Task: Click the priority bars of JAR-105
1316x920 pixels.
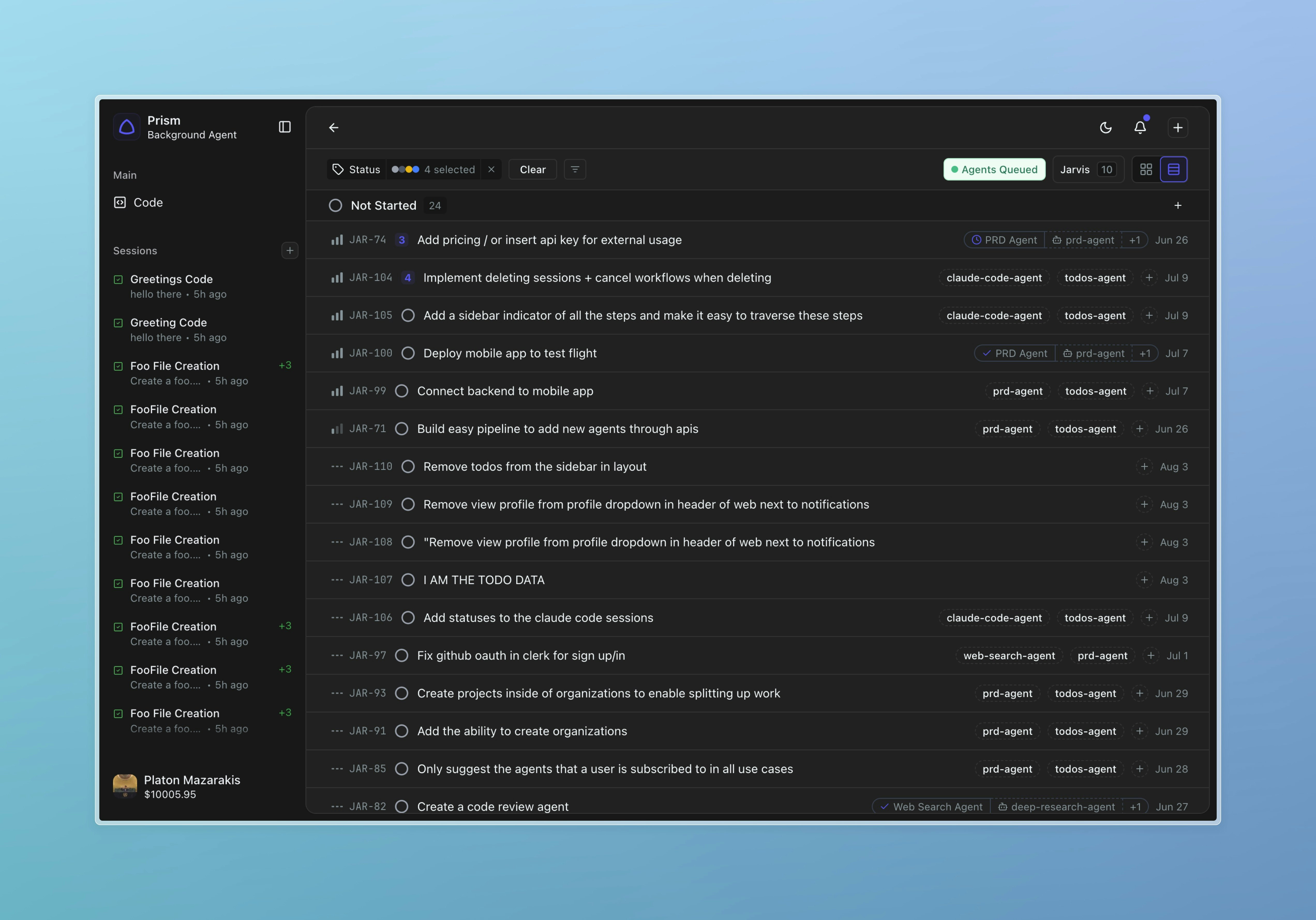Action: click(337, 316)
